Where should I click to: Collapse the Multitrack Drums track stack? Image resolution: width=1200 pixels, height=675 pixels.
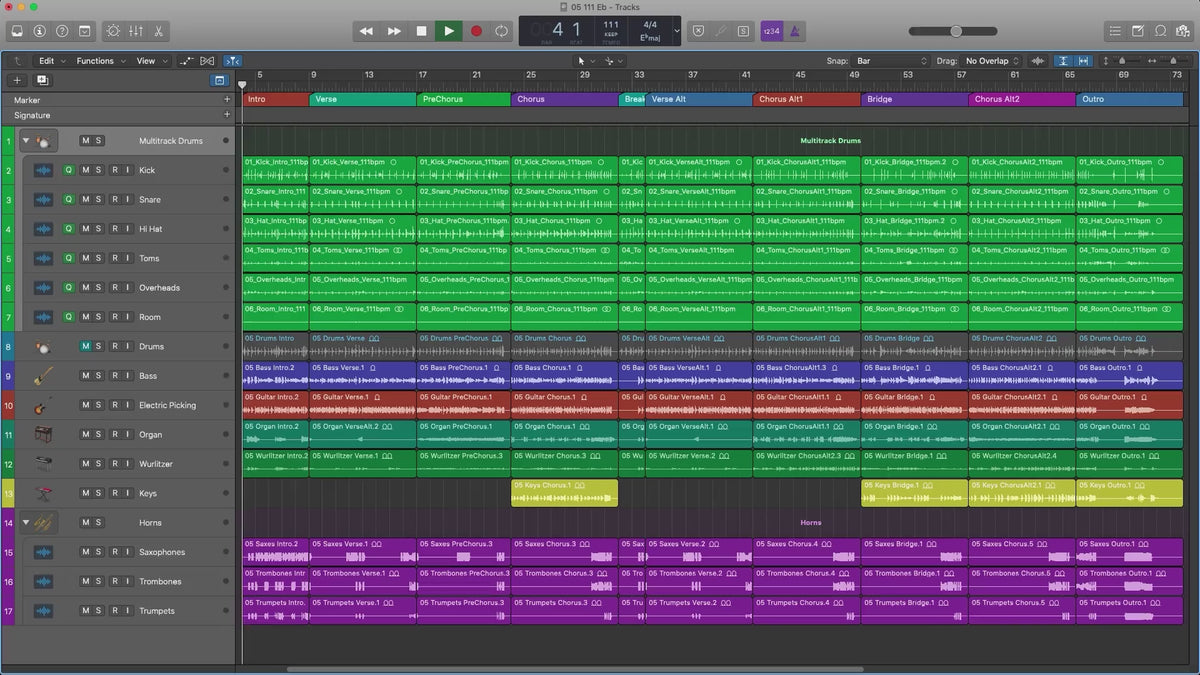pos(26,141)
